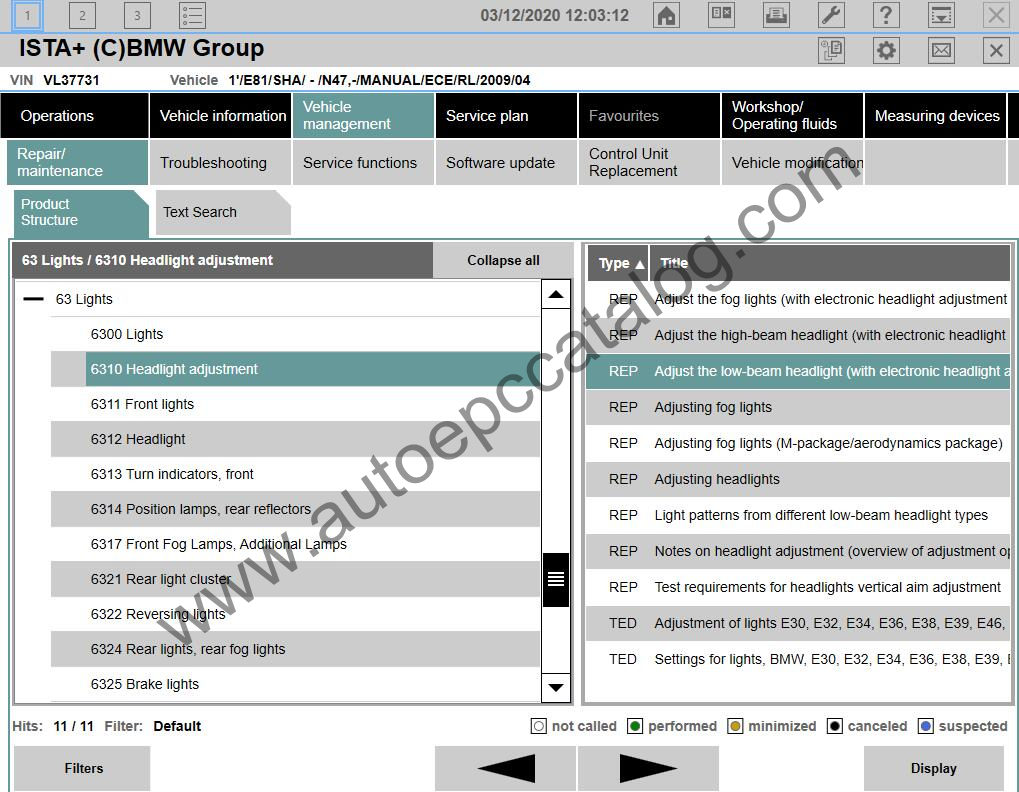The height and width of the screenshot is (792, 1019).
Task: Click the tree scrollbar up arrow
Action: tap(556, 294)
